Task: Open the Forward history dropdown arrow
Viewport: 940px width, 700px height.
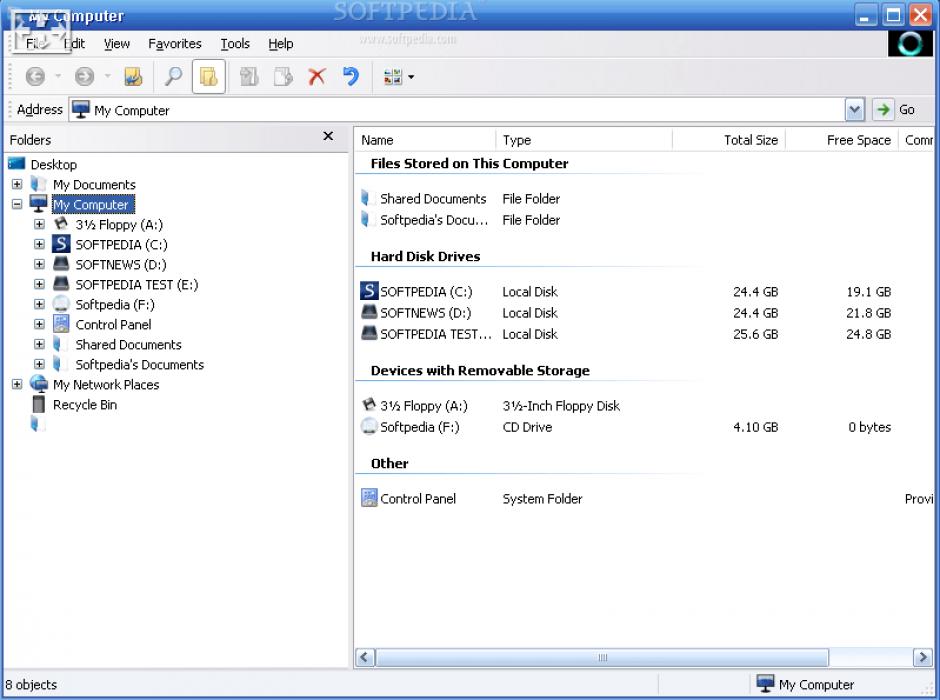Action: (108, 76)
